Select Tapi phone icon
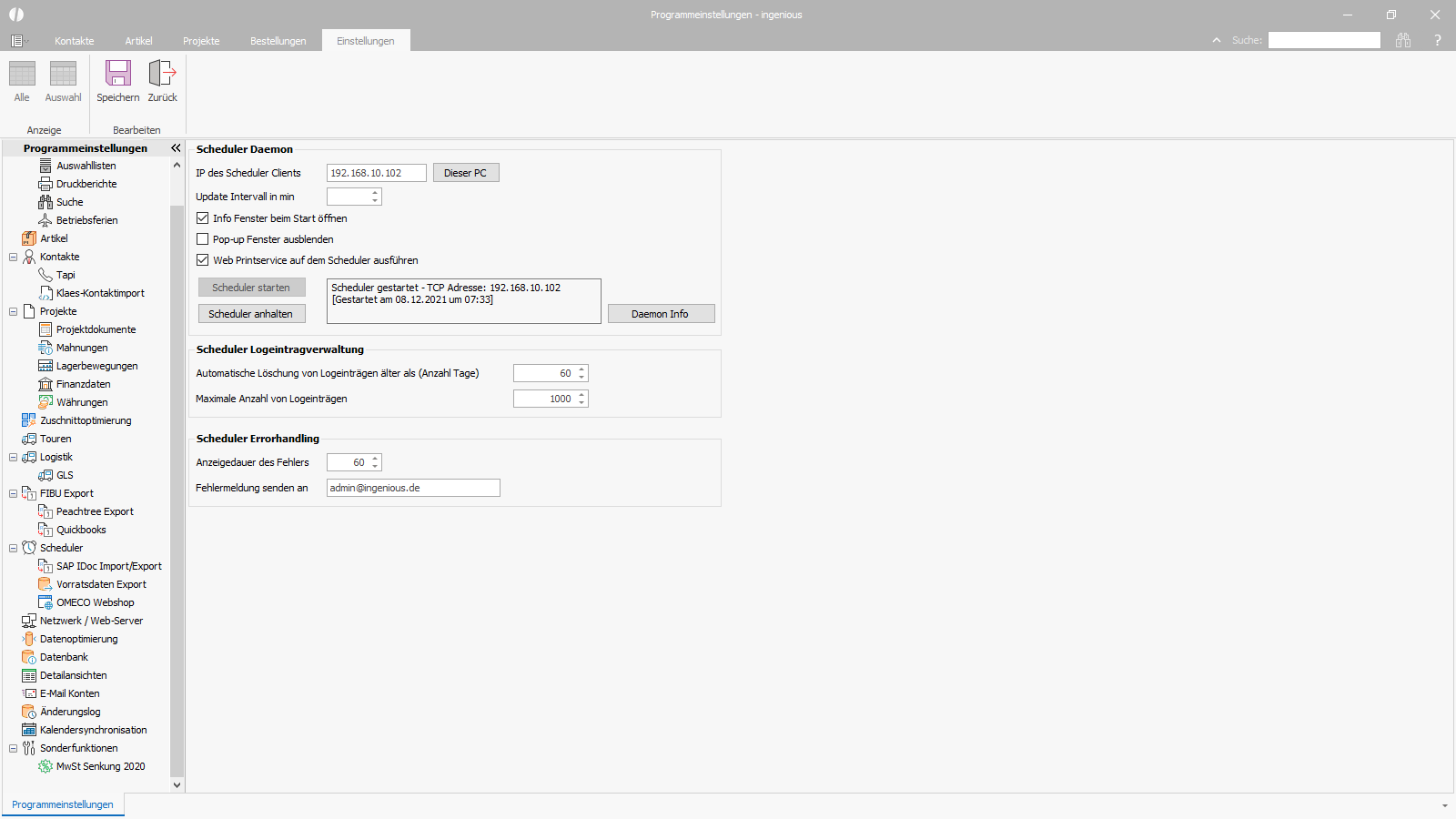1456x819 pixels. coord(45,275)
